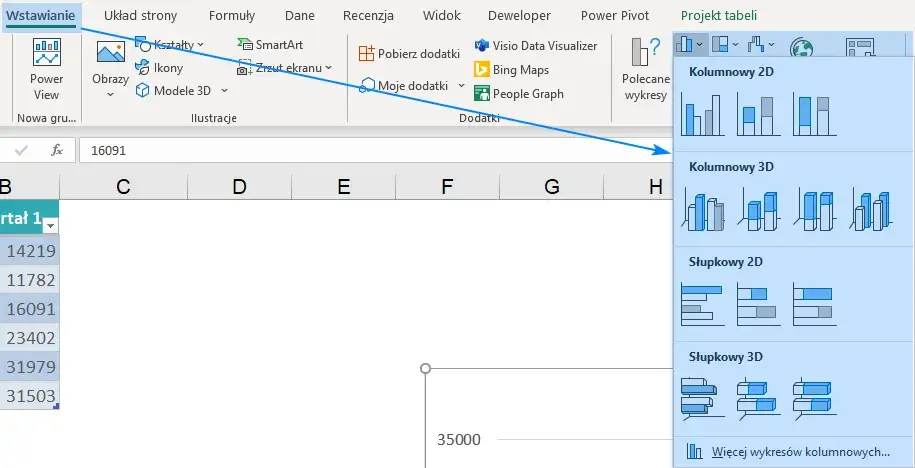
Task: Expand the Kształty shapes dropdown
Action: pos(170,45)
